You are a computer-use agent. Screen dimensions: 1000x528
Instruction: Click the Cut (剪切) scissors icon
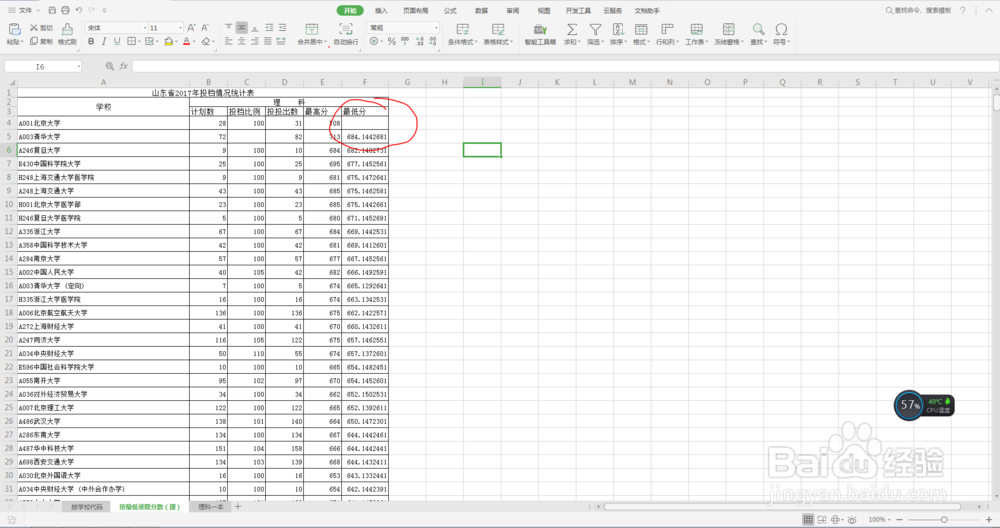point(33,28)
